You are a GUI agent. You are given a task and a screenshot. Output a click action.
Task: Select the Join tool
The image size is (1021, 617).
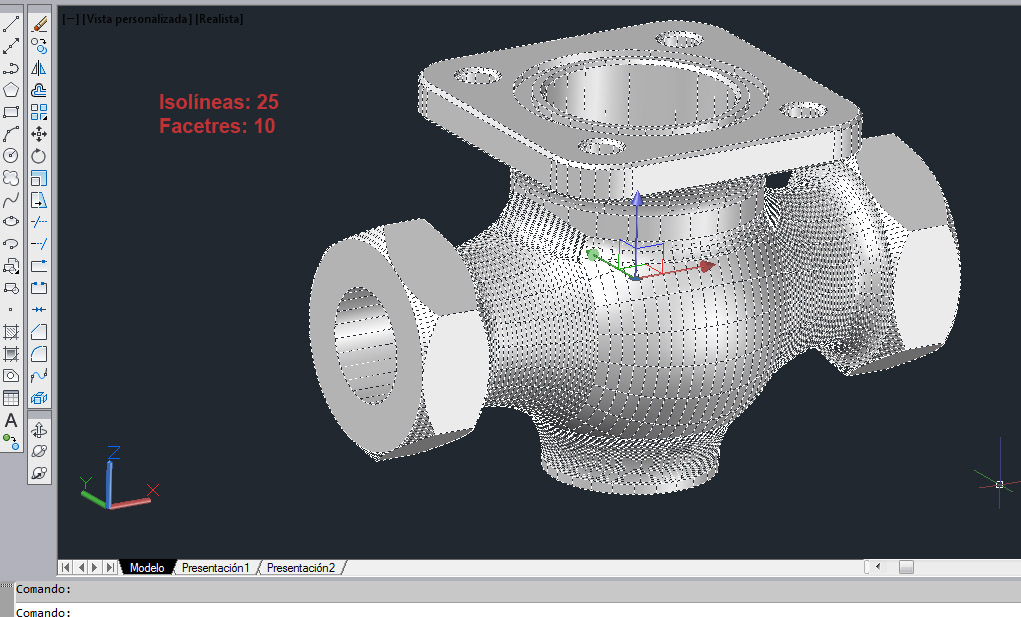click(39, 310)
